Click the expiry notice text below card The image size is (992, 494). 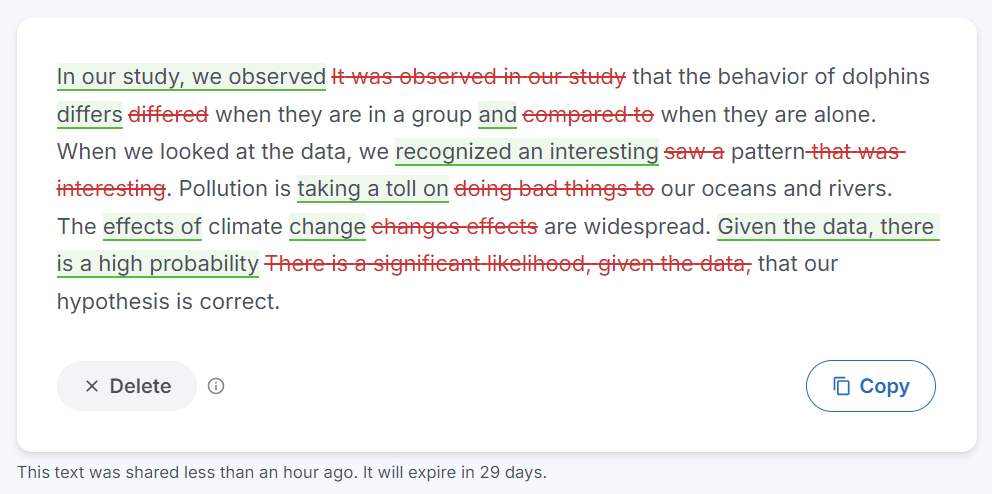(282, 472)
